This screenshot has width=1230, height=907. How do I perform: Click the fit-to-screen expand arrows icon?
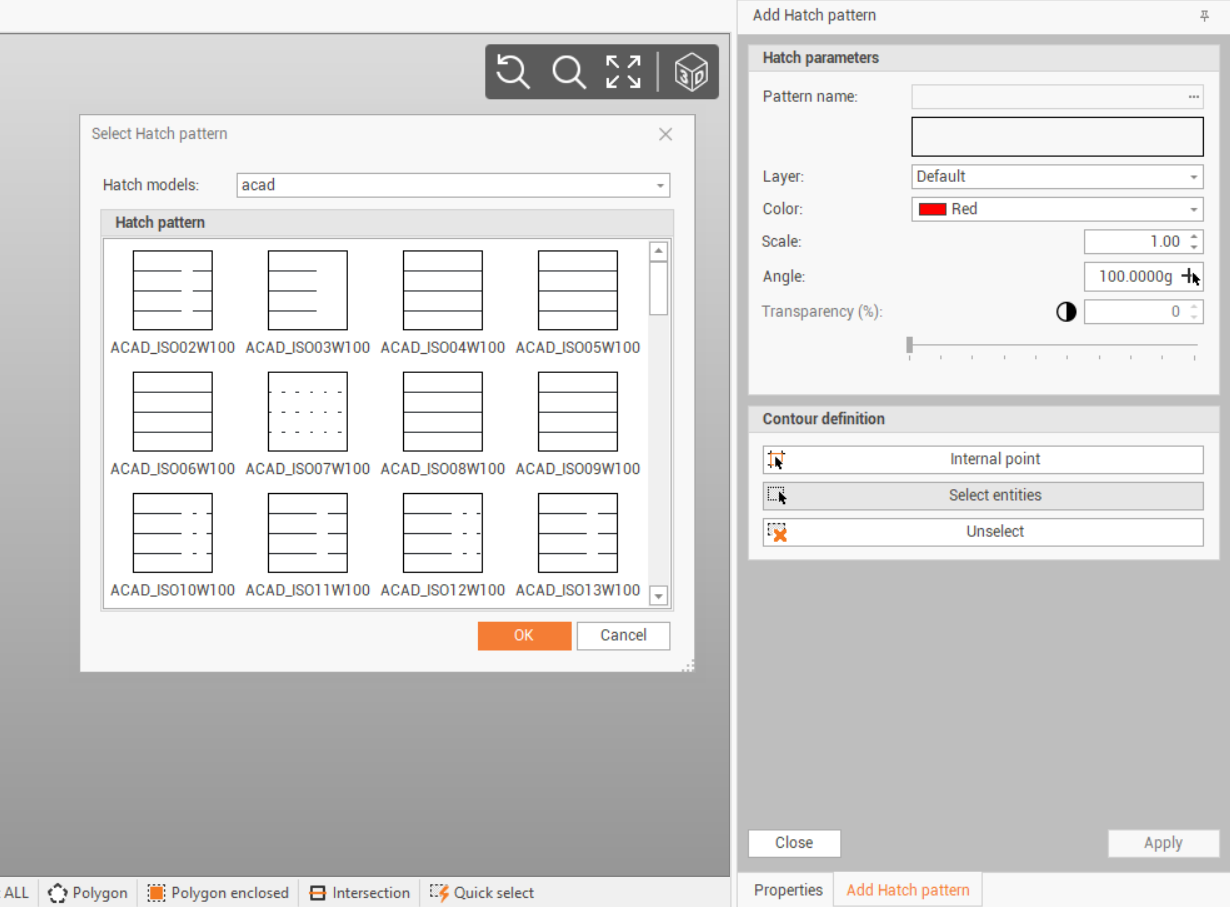point(623,72)
